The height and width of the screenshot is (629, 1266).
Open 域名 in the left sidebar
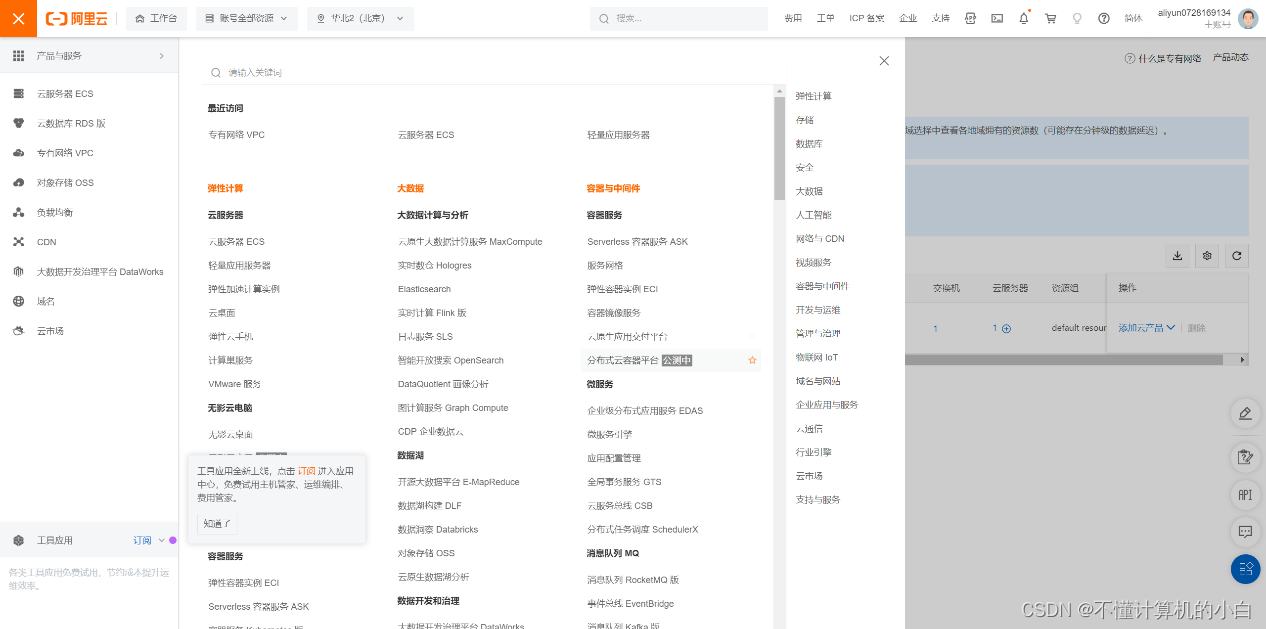pyautogui.click(x=46, y=301)
